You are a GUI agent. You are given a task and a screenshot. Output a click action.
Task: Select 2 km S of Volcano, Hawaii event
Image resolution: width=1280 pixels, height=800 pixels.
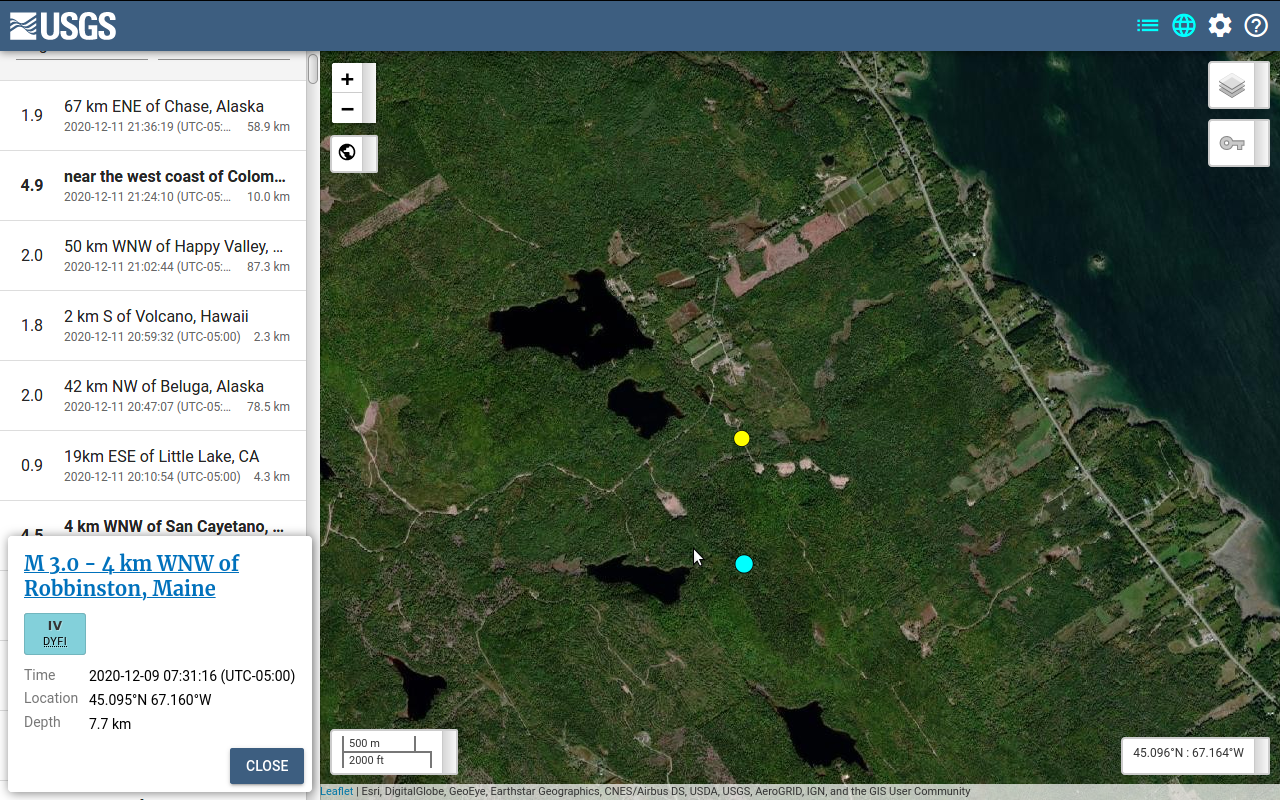tap(153, 326)
